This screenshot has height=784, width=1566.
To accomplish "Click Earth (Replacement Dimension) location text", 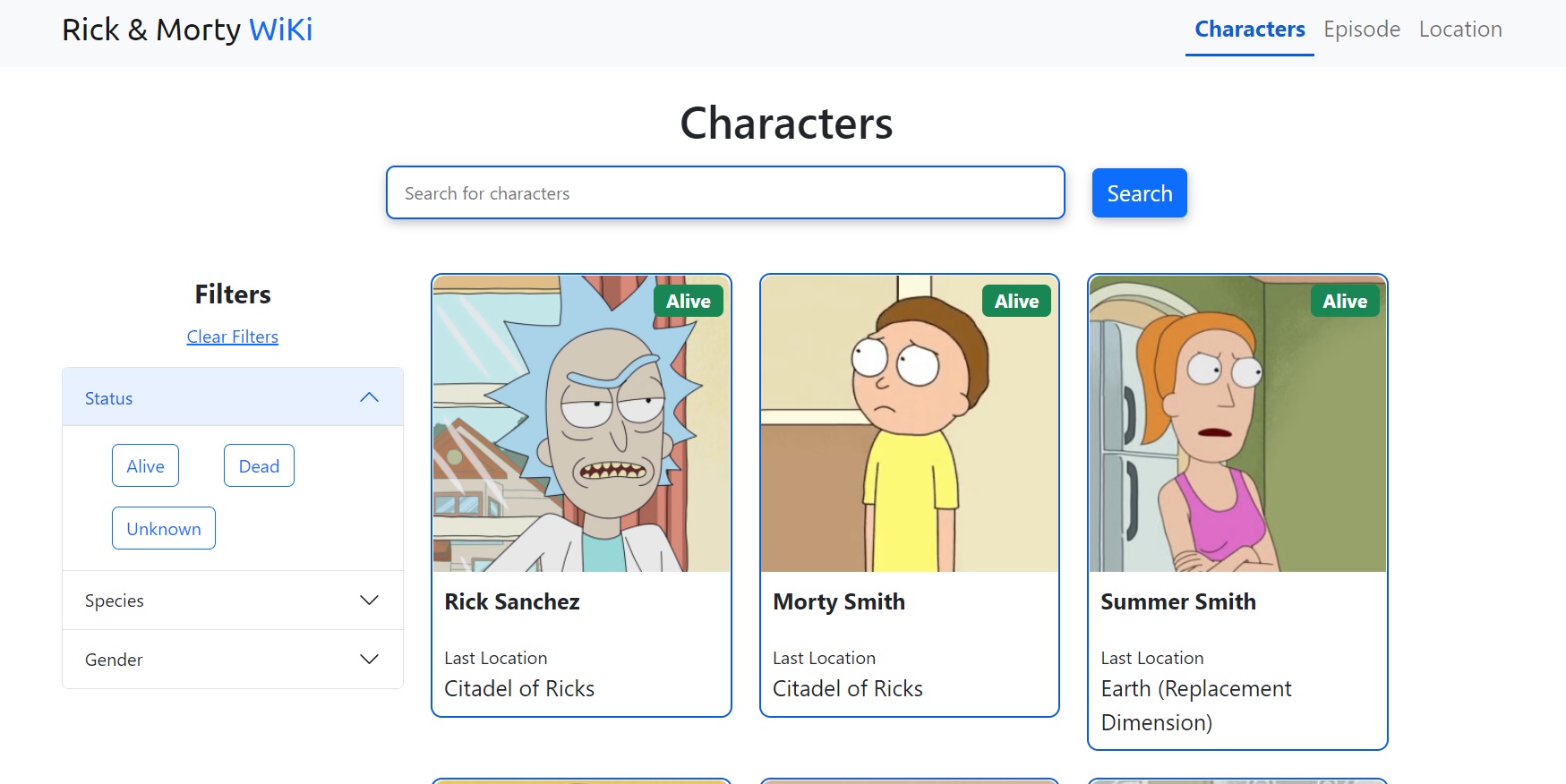I will (1196, 705).
